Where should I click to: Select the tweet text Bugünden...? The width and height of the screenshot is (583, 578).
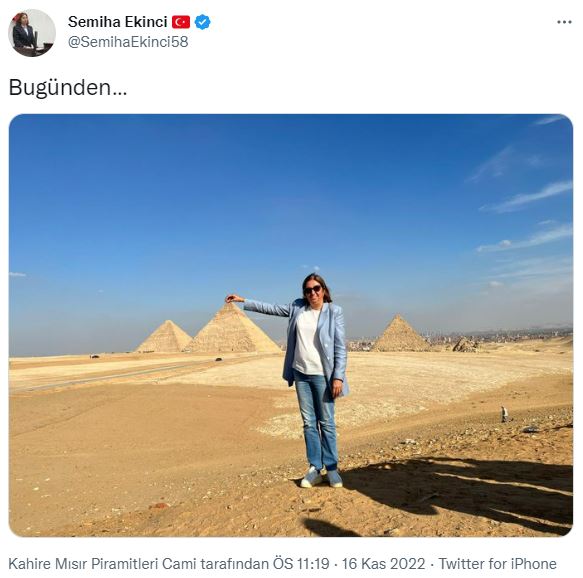[68, 88]
